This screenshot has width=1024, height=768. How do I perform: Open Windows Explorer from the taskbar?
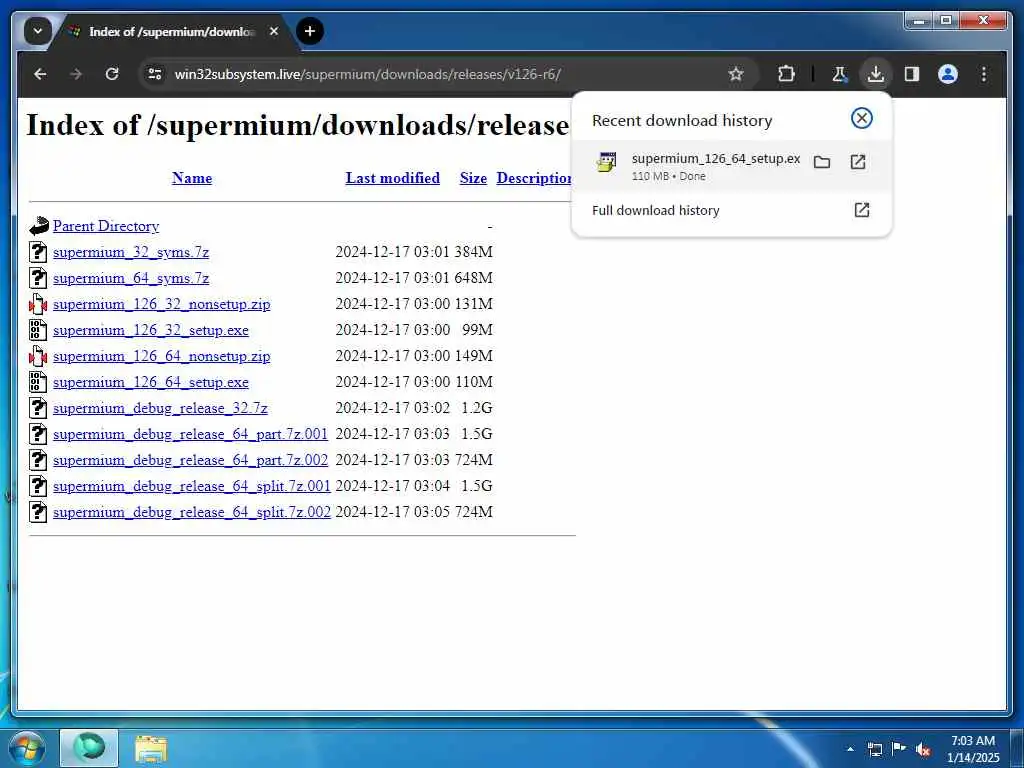151,749
